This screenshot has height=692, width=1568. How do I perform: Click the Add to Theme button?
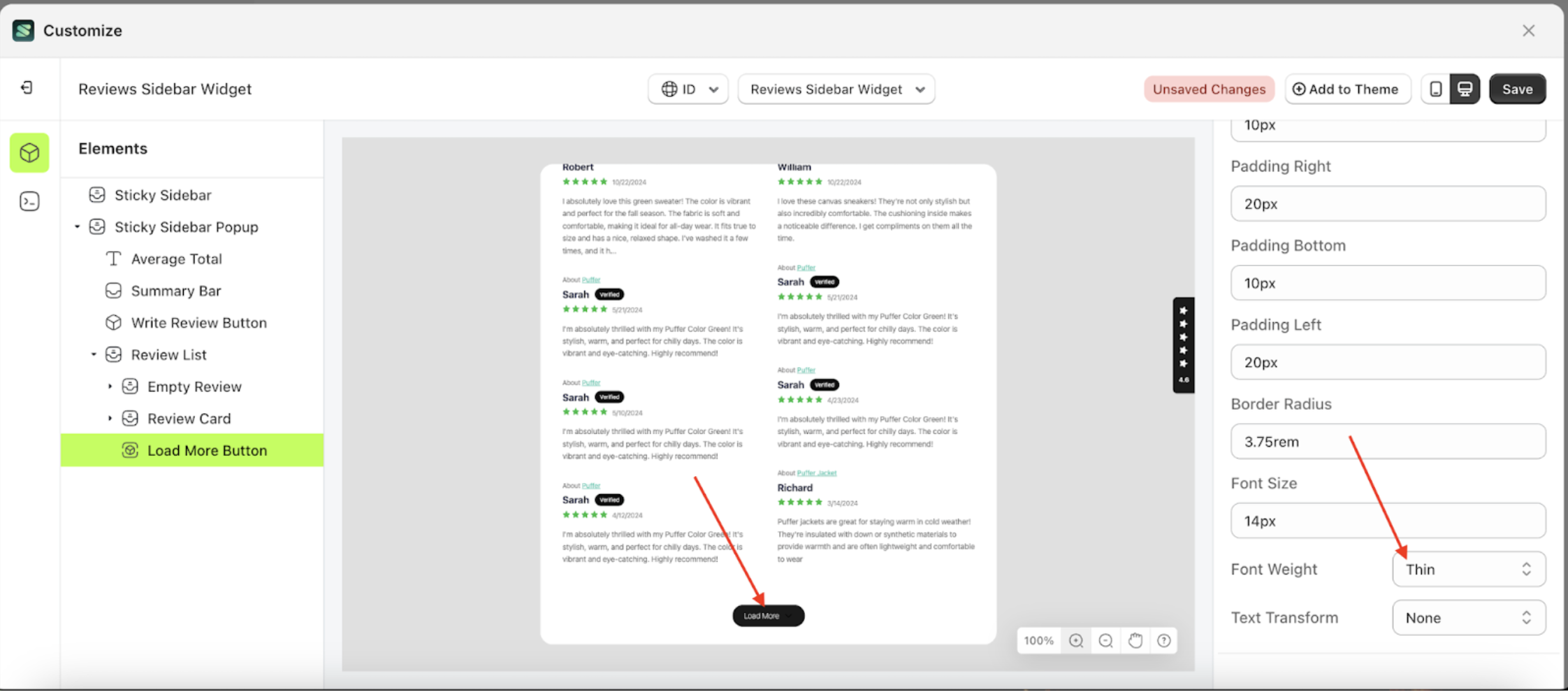click(1347, 89)
